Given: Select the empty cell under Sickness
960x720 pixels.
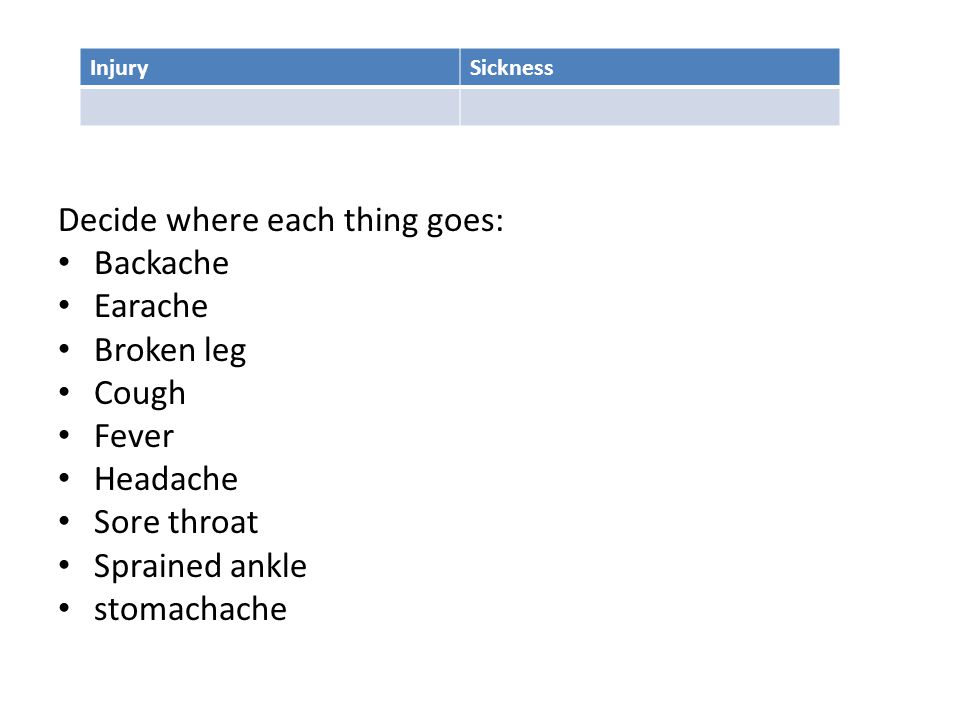Looking at the screenshot, I should [x=650, y=107].
